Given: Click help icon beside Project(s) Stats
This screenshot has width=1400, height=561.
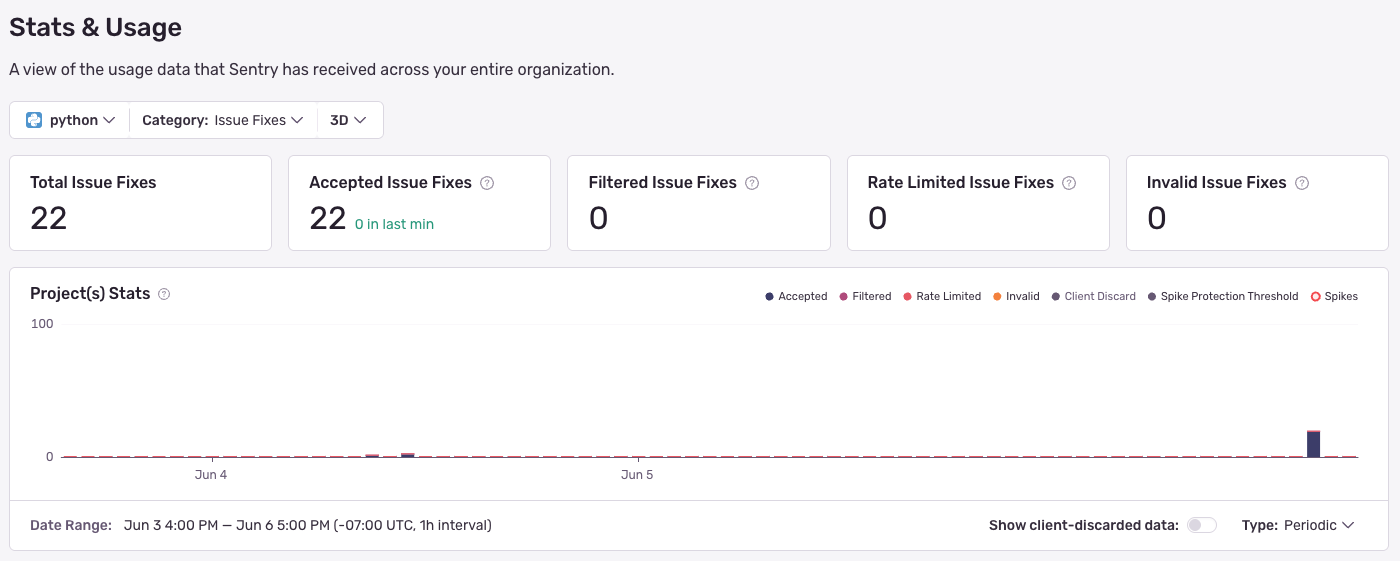Looking at the screenshot, I should (x=164, y=294).
